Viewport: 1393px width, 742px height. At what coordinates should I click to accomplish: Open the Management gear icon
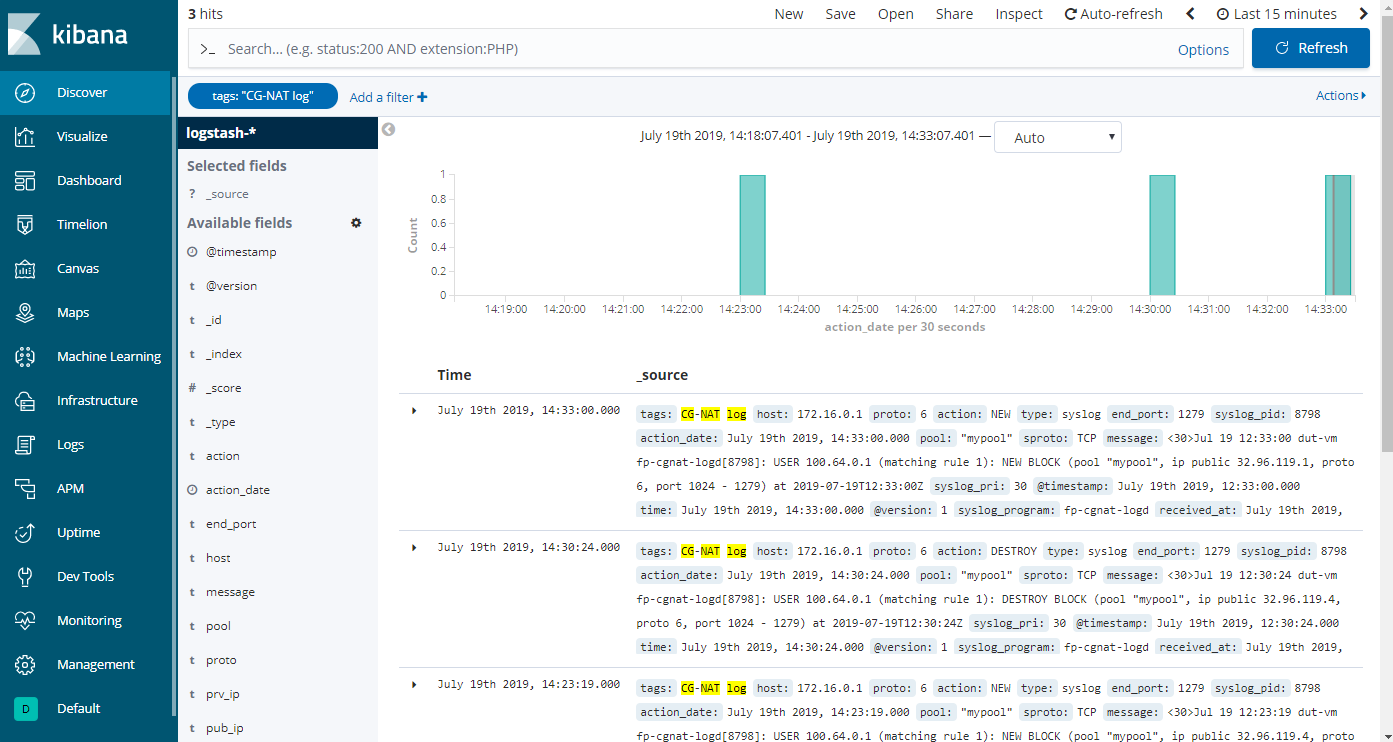click(26, 664)
